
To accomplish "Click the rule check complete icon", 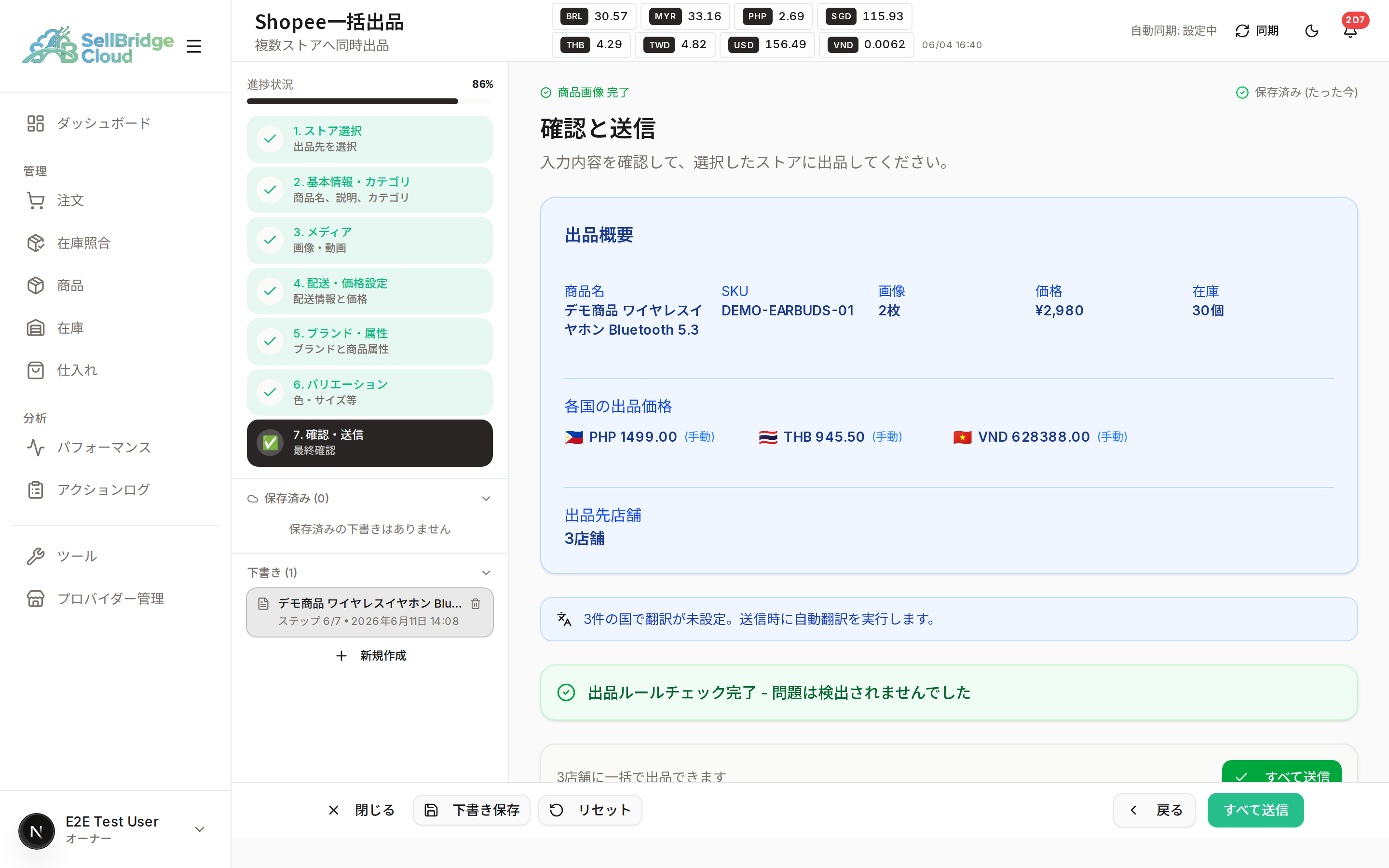I will [566, 692].
